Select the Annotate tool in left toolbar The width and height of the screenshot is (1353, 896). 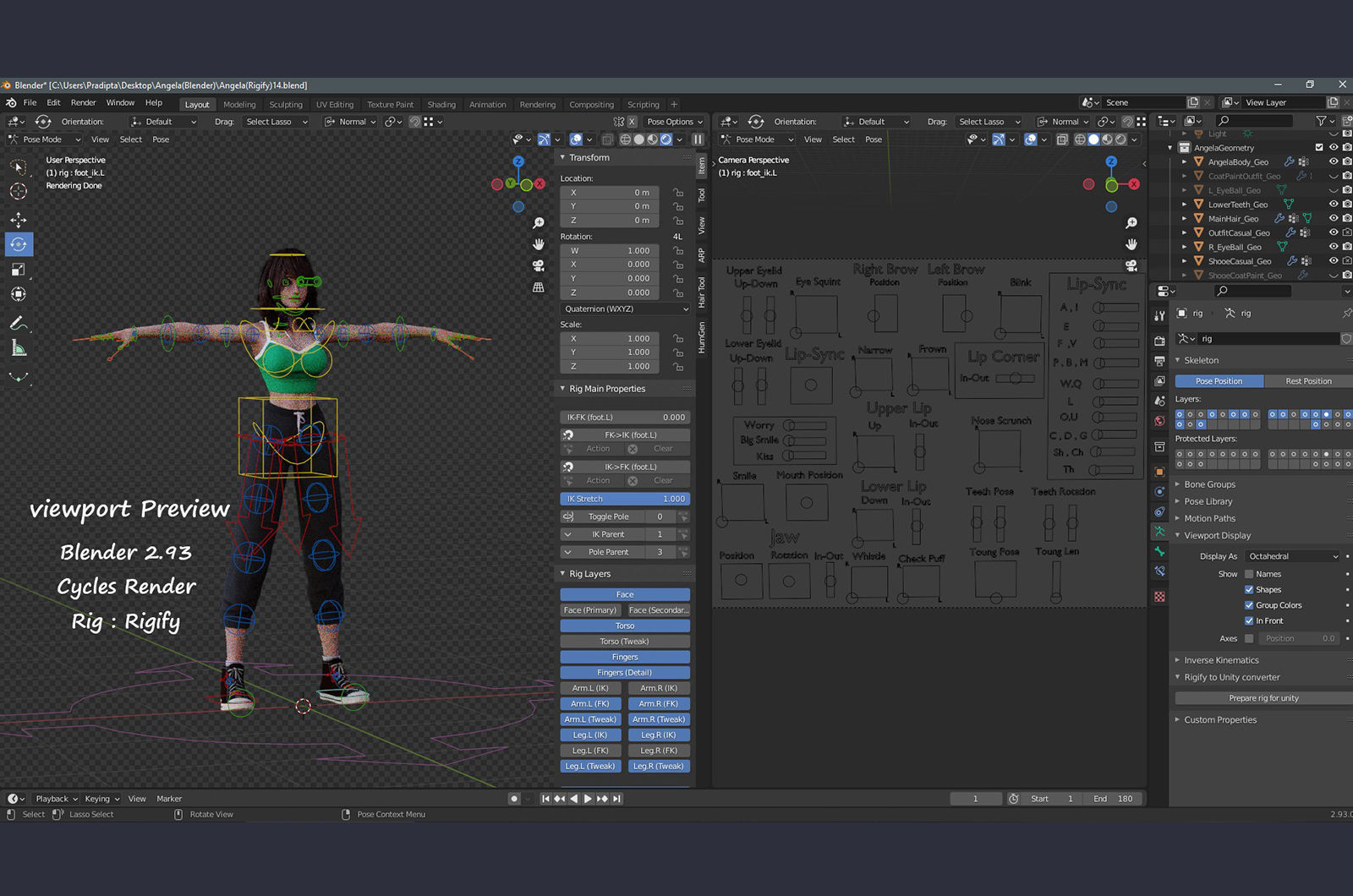18,323
